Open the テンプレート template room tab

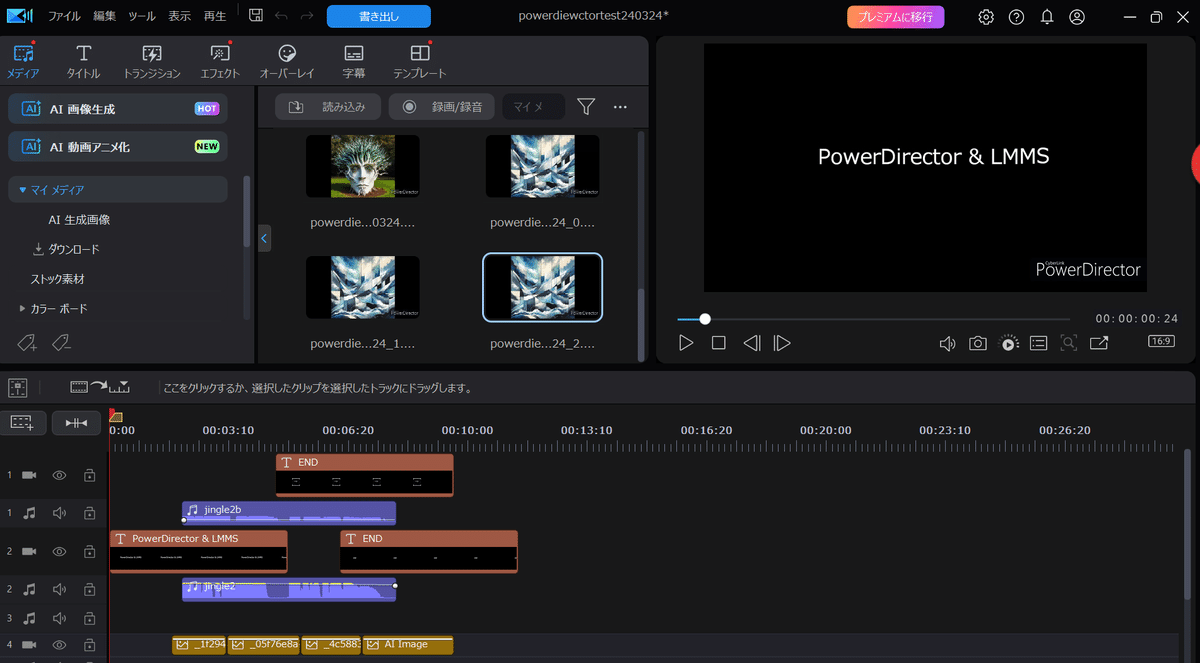coord(420,60)
